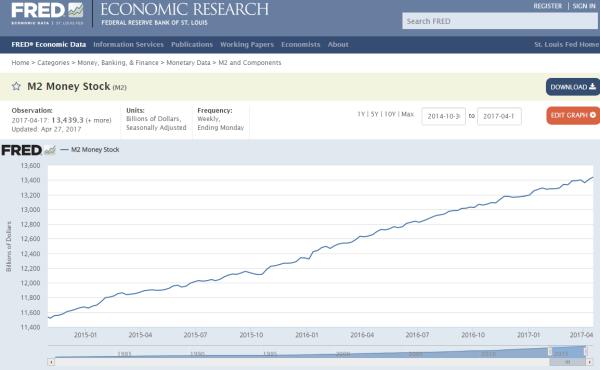Viewport: 600px width, 370px height.
Task: Click the start date field 2014-10
Action: click(443, 116)
